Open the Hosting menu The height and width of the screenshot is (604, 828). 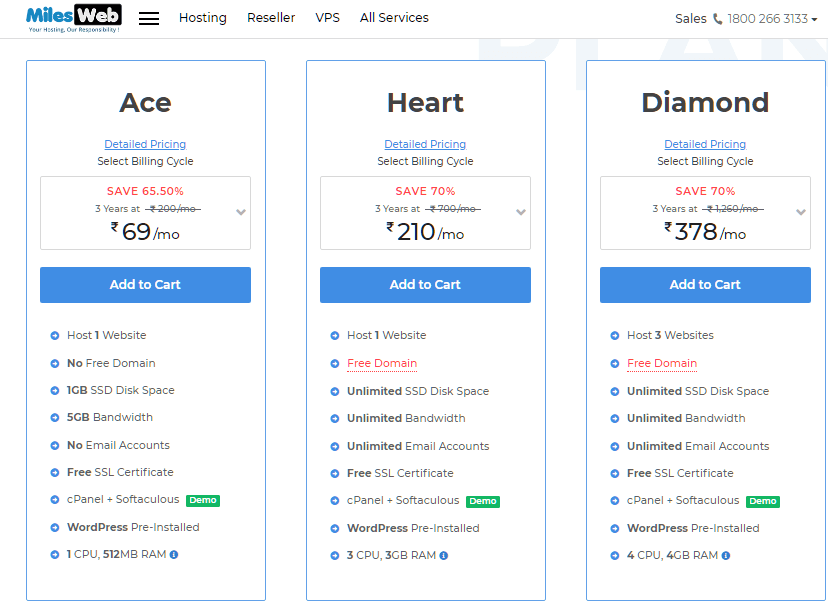click(203, 18)
